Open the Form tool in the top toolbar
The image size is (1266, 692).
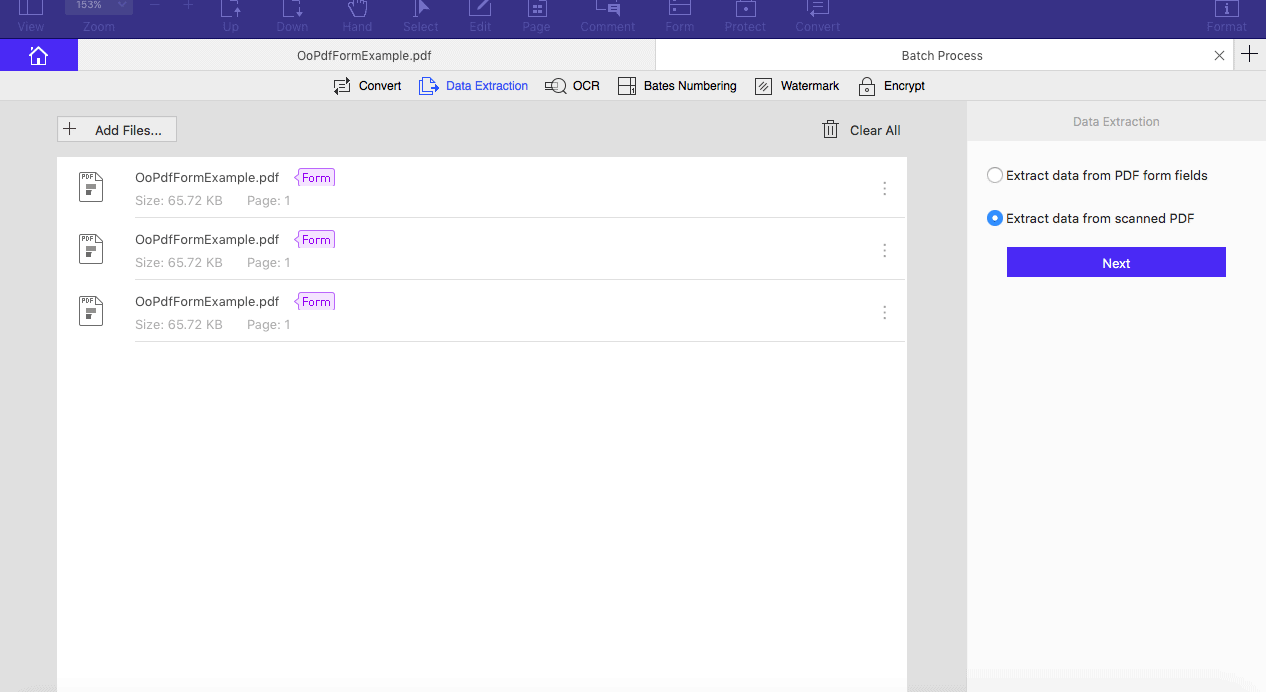tap(679, 14)
